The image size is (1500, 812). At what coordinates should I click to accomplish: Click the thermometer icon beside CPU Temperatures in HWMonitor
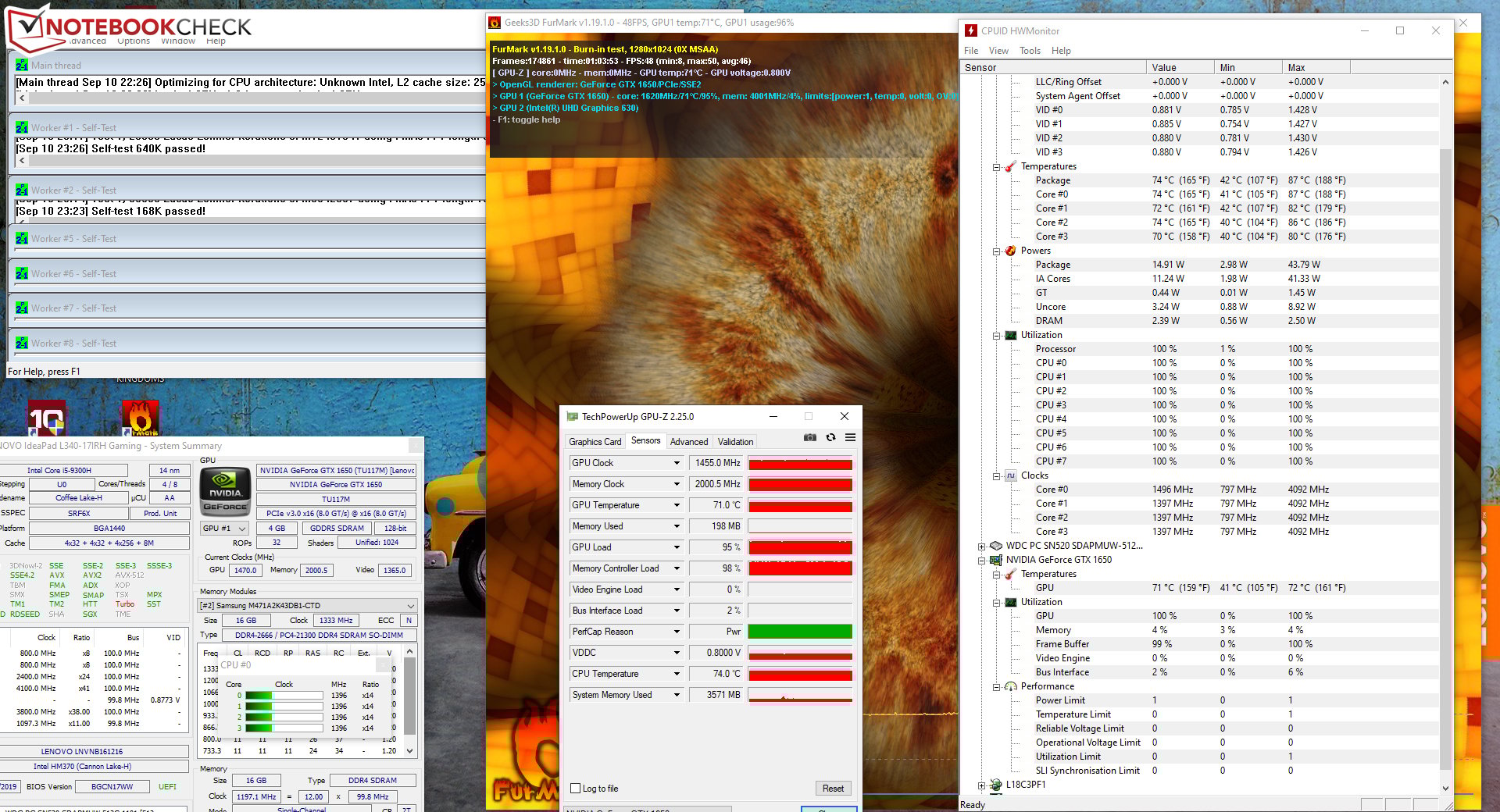(x=1010, y=166)
